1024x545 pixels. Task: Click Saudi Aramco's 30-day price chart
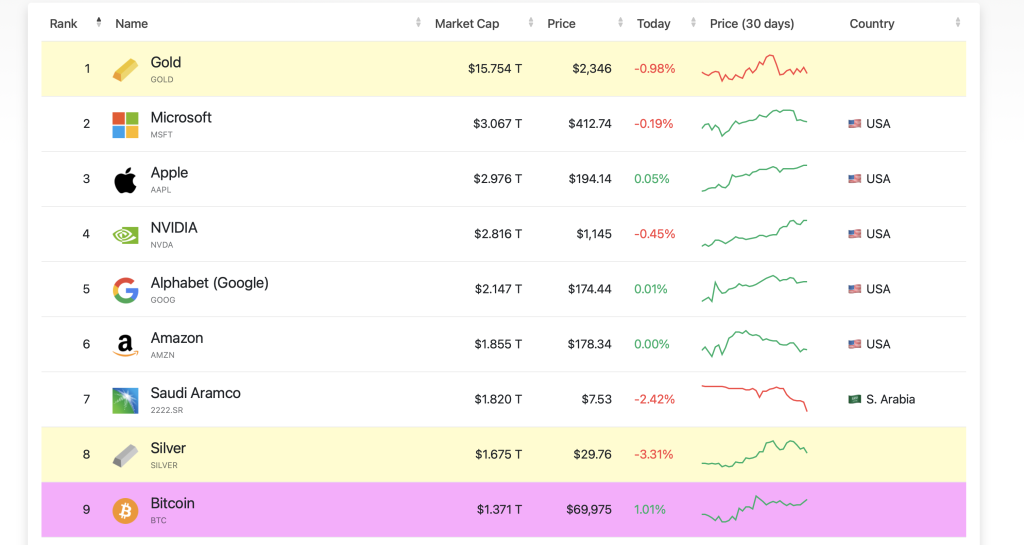point(754,398)
